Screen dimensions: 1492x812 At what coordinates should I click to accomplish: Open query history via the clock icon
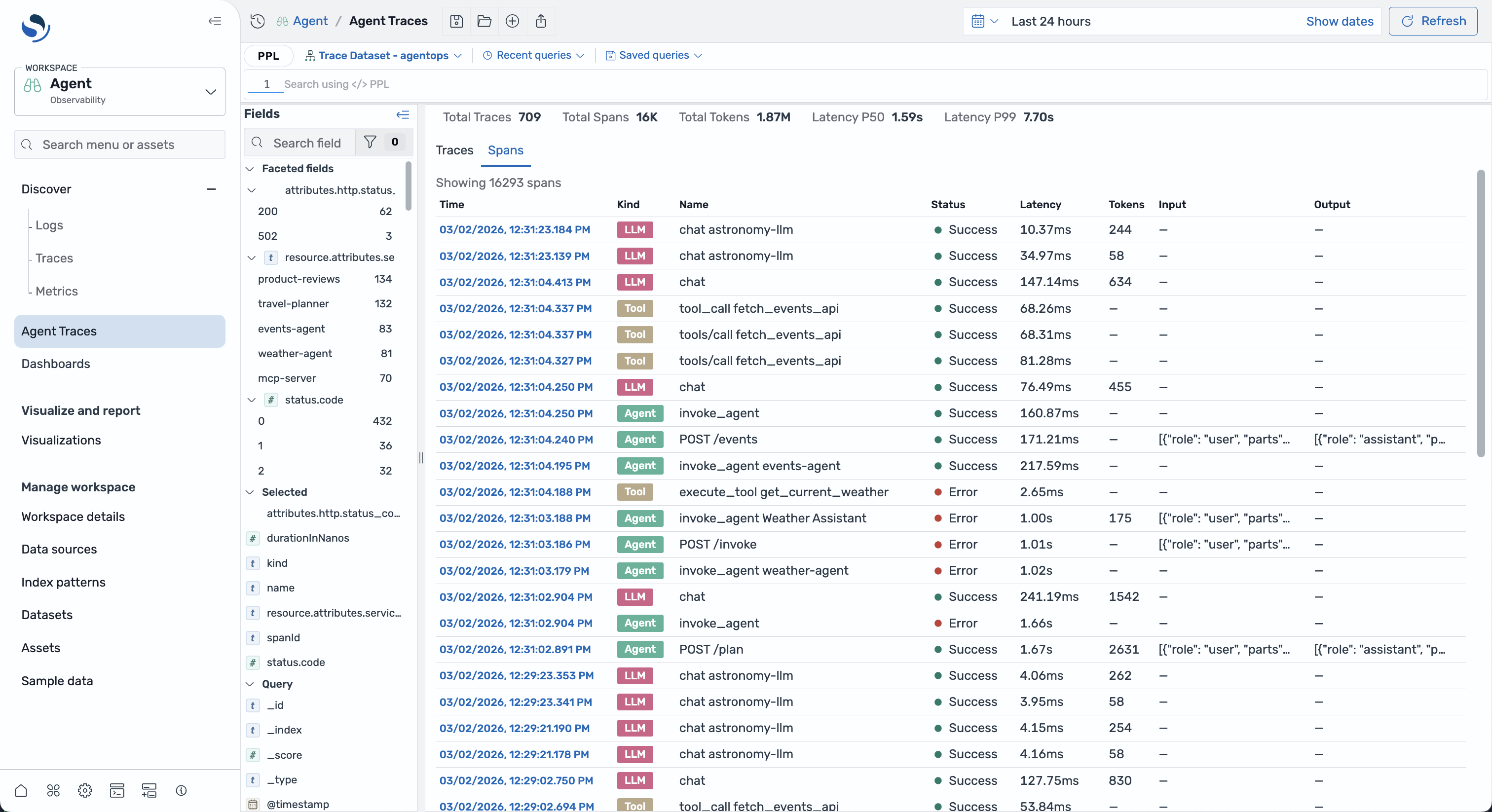(x=257, y=21)
